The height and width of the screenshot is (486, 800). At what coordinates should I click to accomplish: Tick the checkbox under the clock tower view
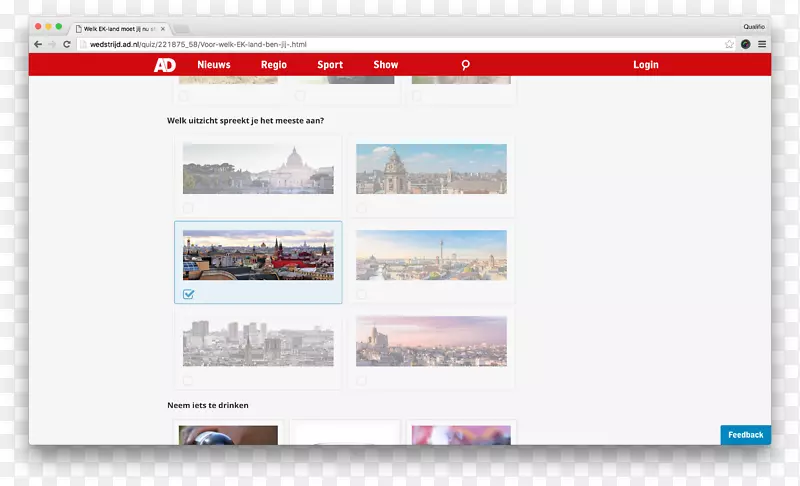(x=361, y=208)
